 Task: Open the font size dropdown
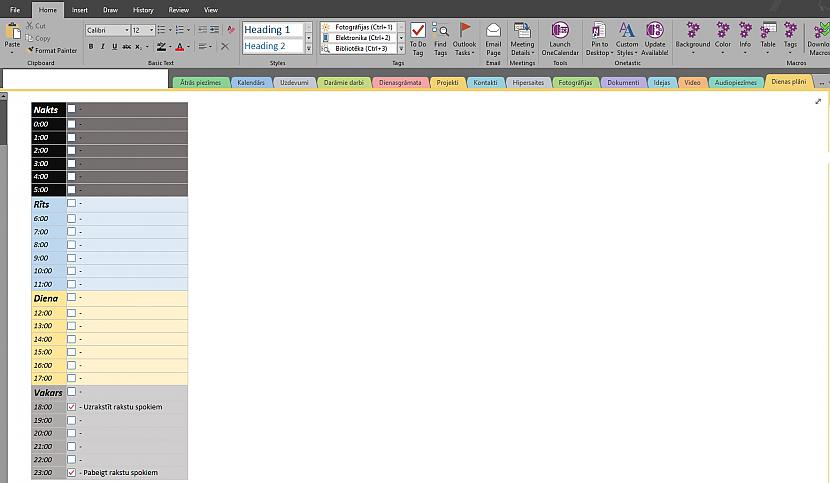pyautogui.click(x=151, y=30)
